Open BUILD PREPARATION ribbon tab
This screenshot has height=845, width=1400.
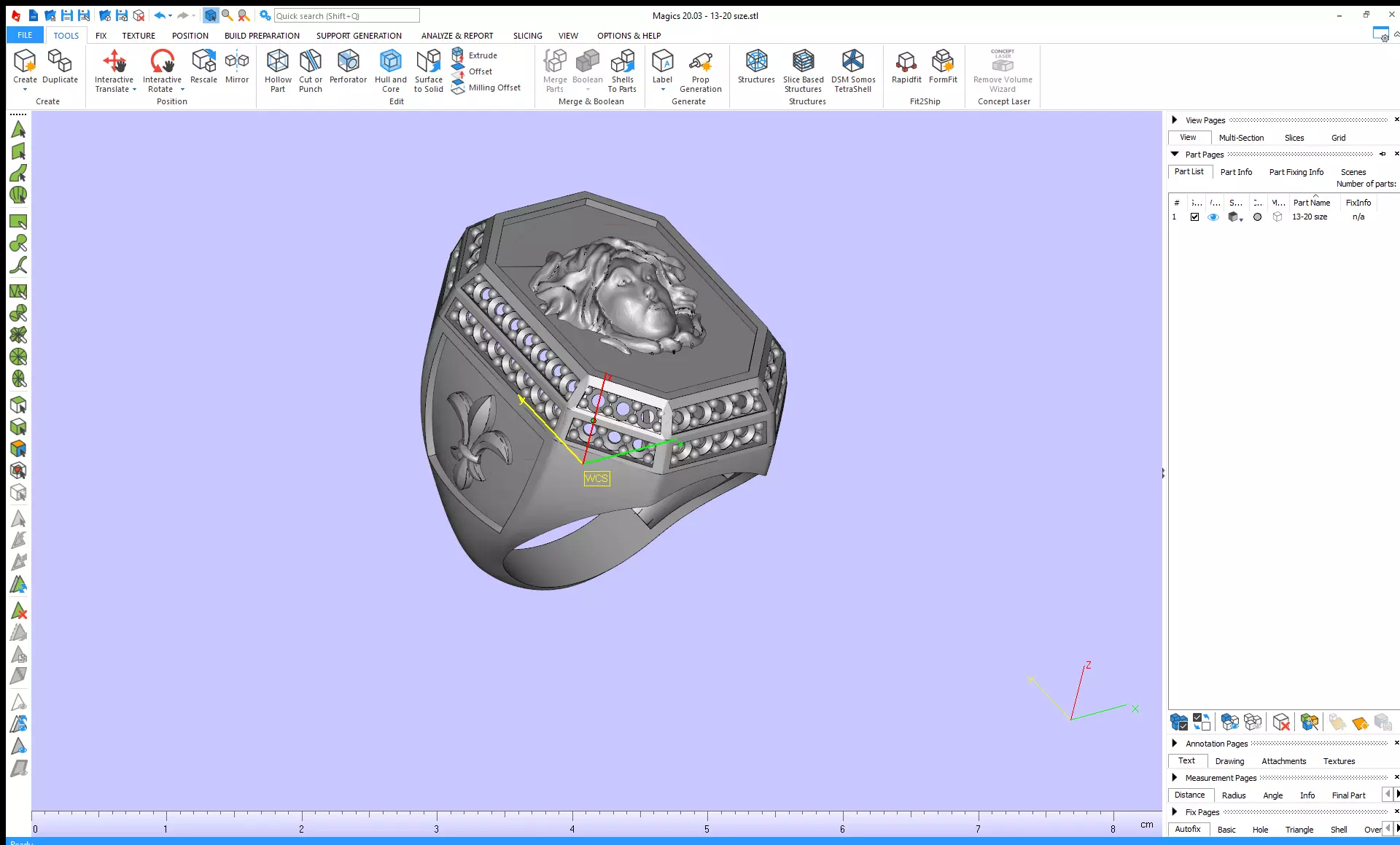tap(262, 35)
